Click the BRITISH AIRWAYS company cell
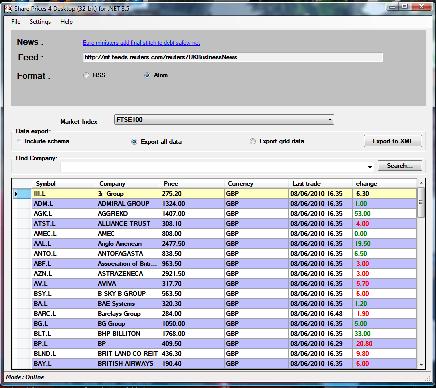The image size is (436, 388). (128, 364)
